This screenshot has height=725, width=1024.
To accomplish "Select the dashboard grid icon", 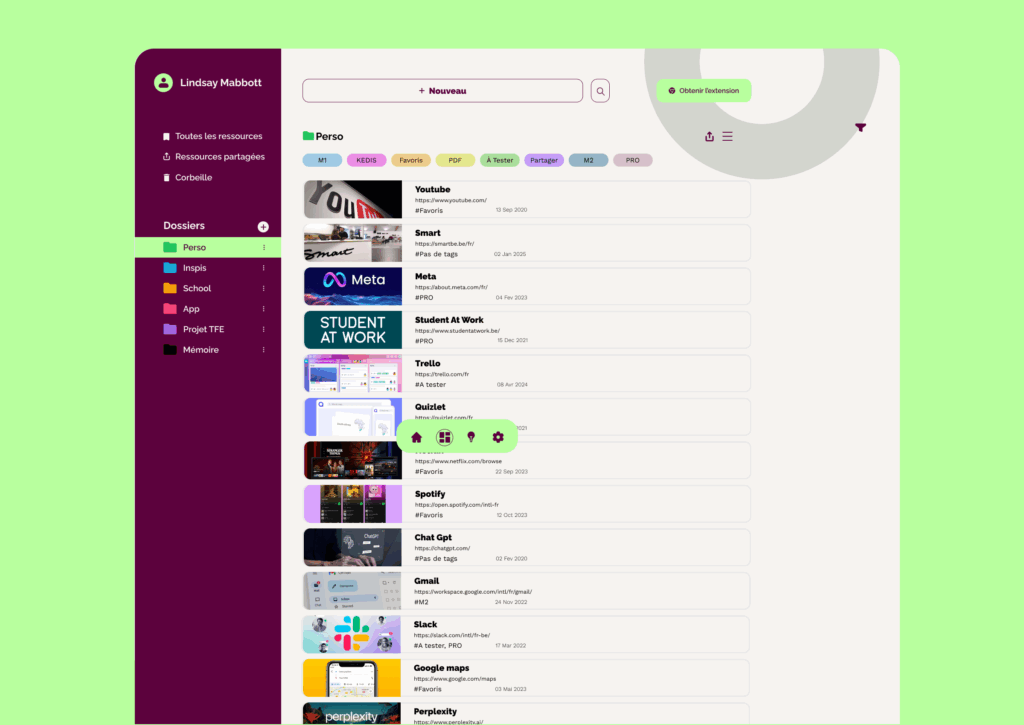I will 444,437.
